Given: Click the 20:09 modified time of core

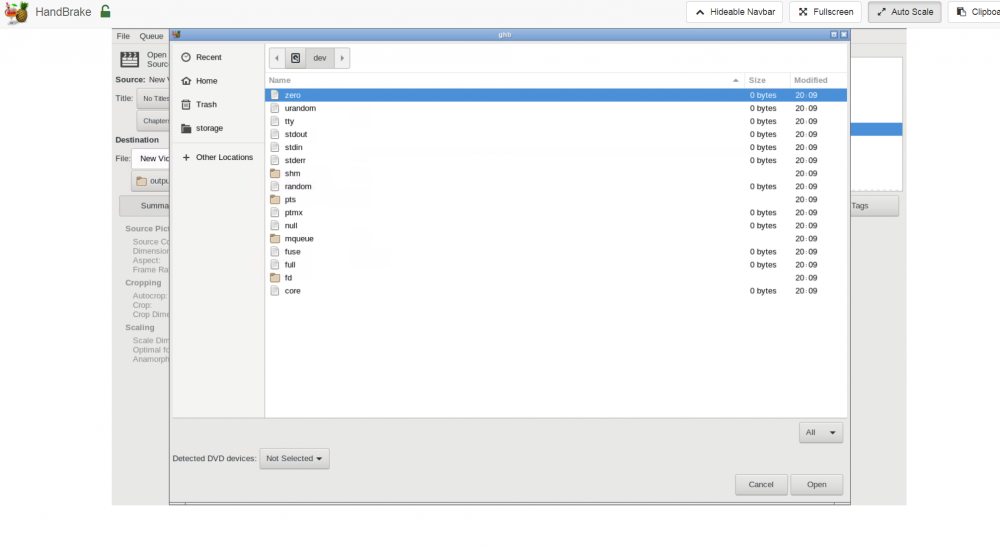Looking at the screenshot, I should [806, 291].
